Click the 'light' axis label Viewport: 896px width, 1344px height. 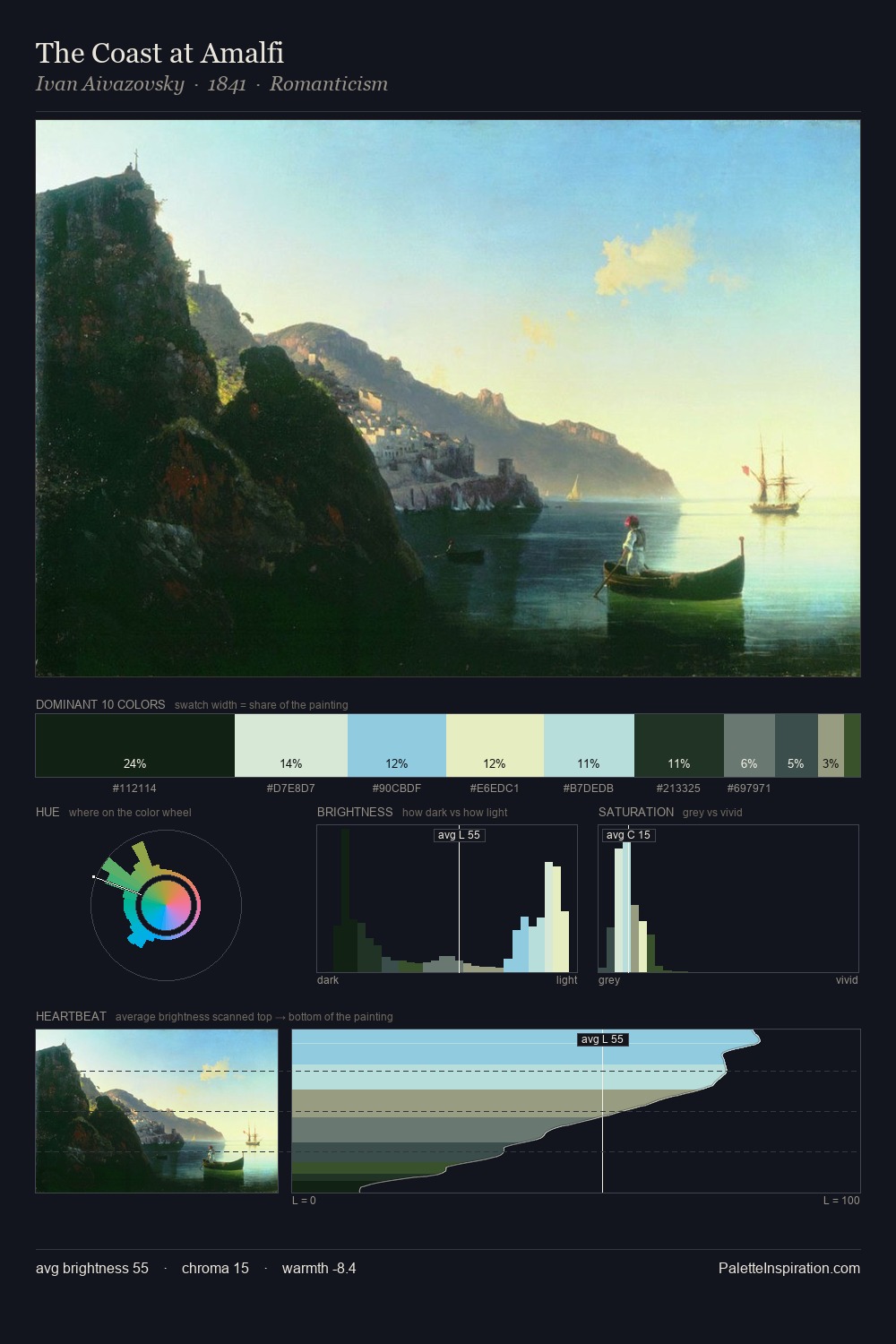point(566,980)
